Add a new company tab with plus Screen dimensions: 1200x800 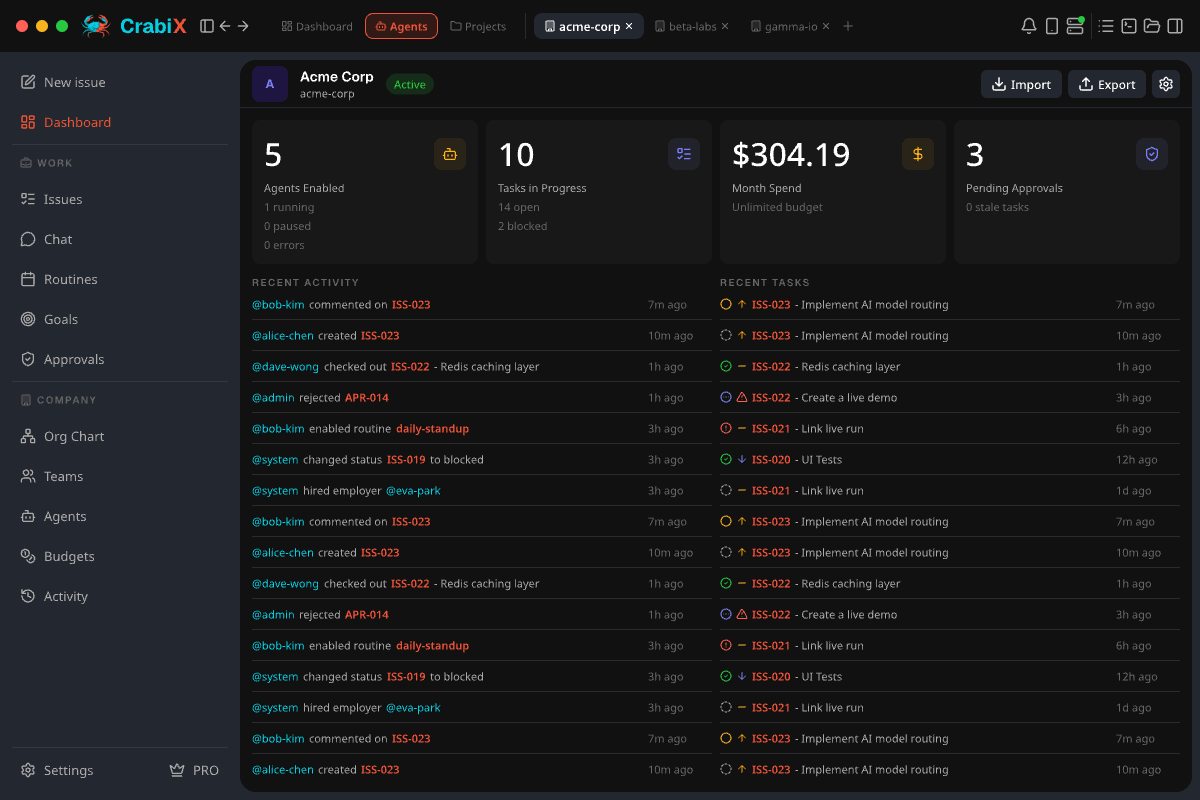[848, 26]
